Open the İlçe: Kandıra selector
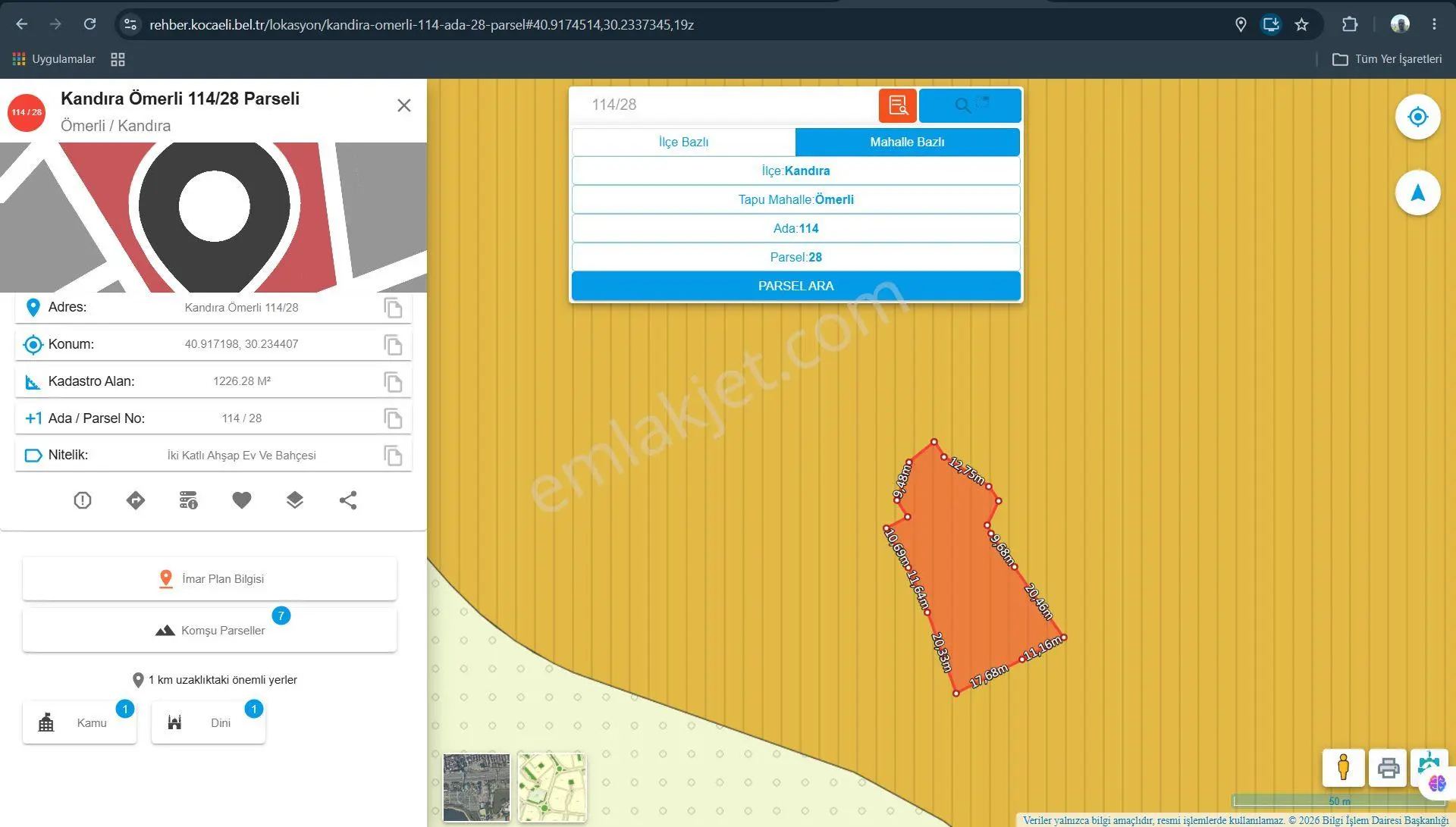Image resolution: width=1456 pixels, height=827 pixels. point(795,171)
